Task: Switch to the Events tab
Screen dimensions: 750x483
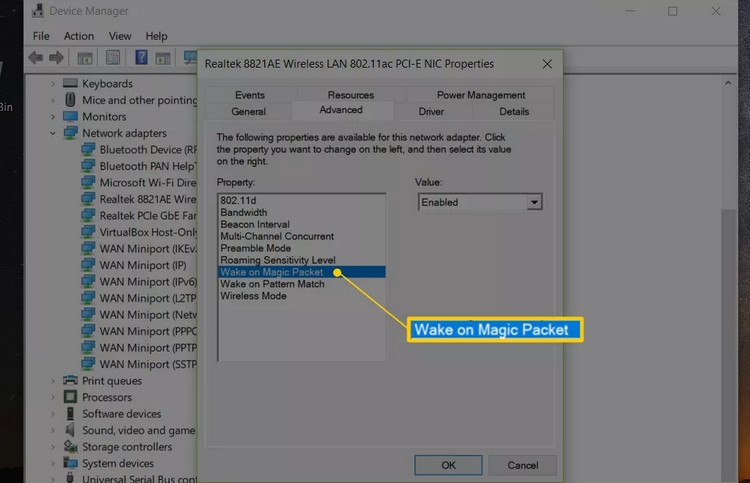Action: (250, 95)
